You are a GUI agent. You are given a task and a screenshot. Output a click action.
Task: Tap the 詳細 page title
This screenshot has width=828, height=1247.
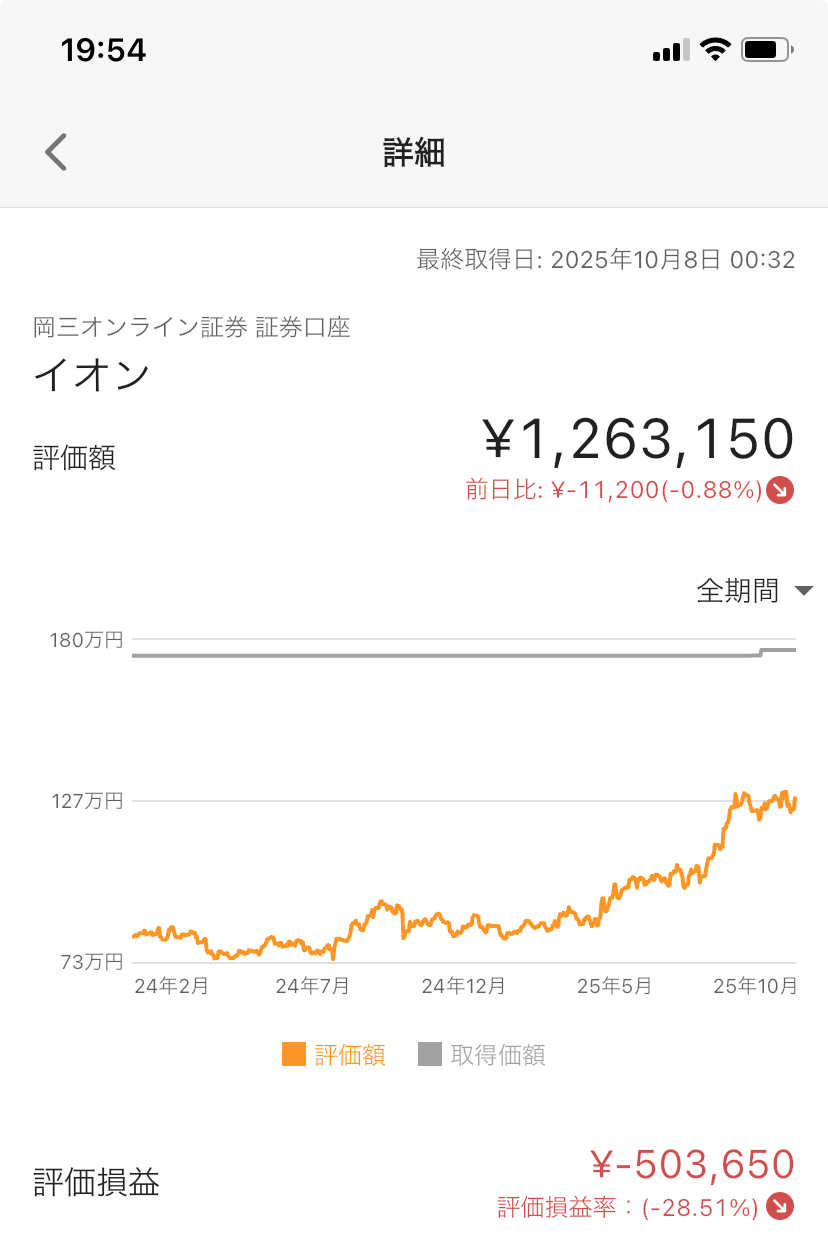[x=414, y=153]
